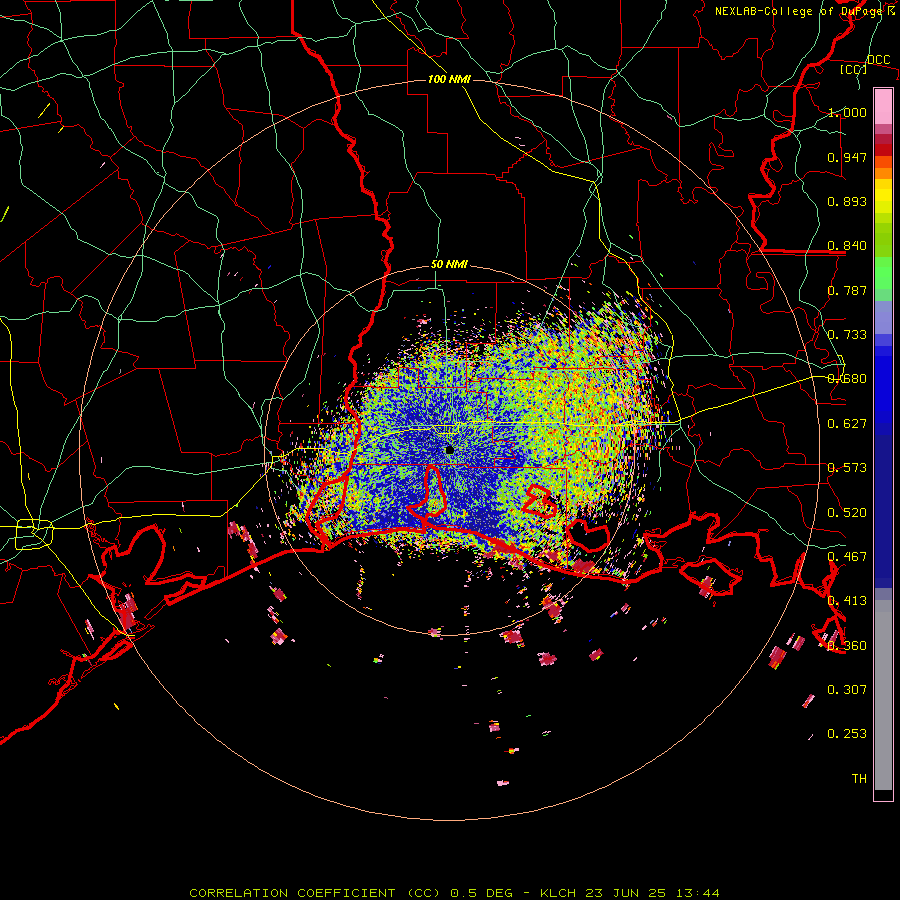The height and width of the screenshot is (900, 900).
Task: Click the 1.000 legend value
Action: (847, 112)
